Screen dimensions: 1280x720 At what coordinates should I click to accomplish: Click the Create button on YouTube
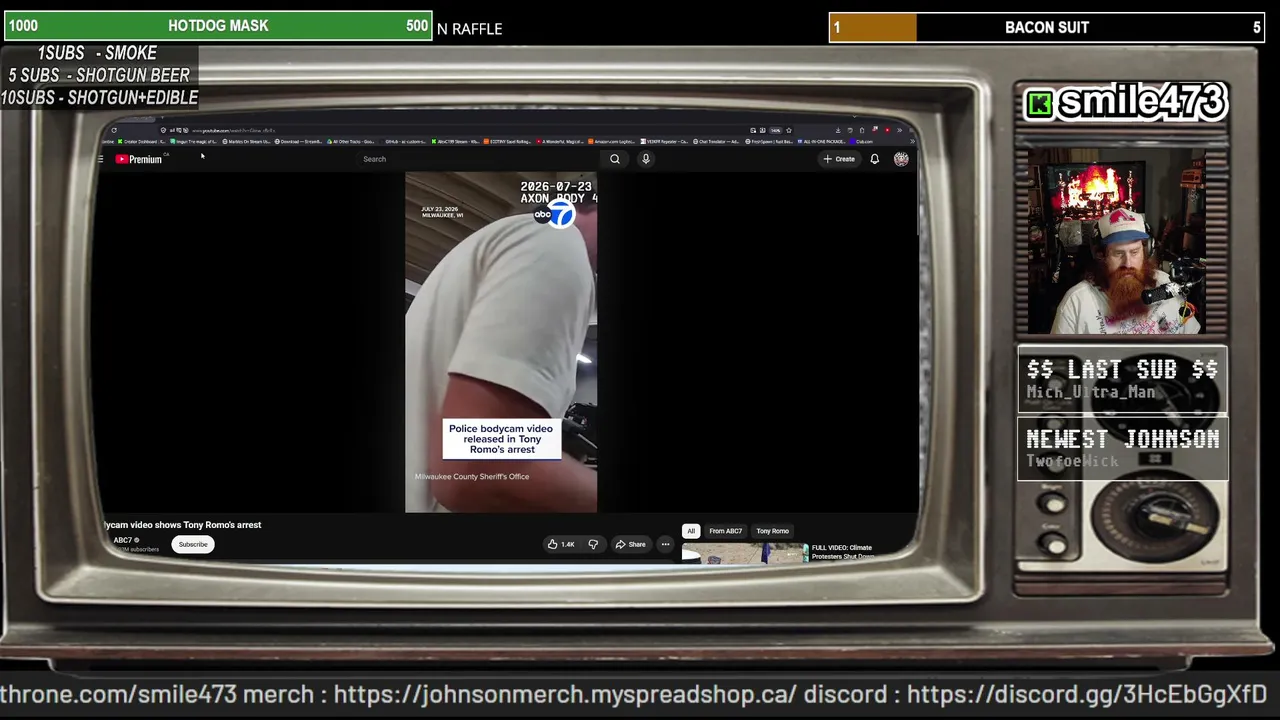click(839, 159)
